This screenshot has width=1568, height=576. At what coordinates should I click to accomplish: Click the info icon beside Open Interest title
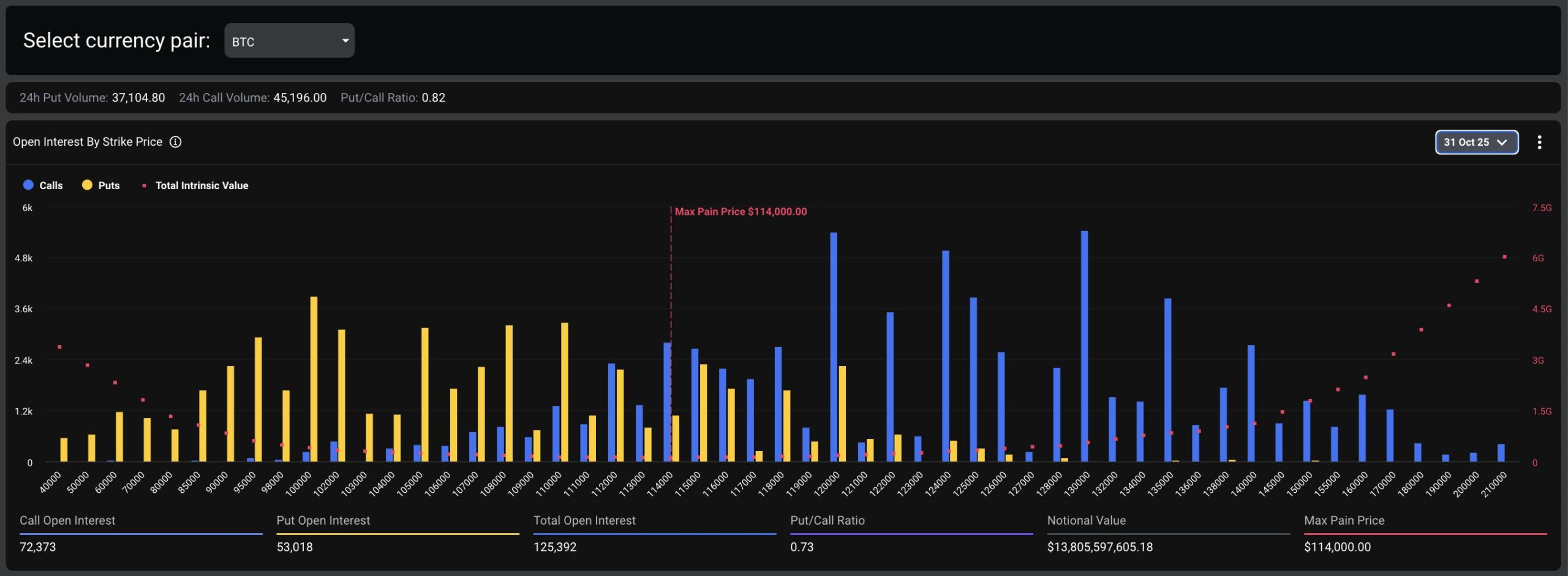tap(175, 142)
